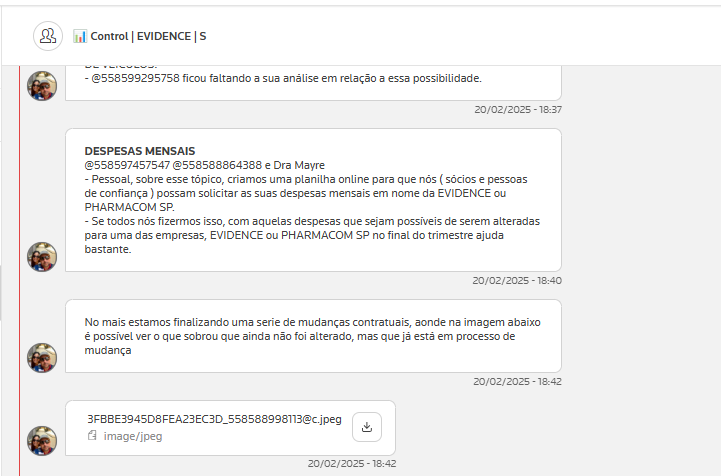The image size is (721, 476).
Task: Open the @558597457547 mention
Action: 126,165
